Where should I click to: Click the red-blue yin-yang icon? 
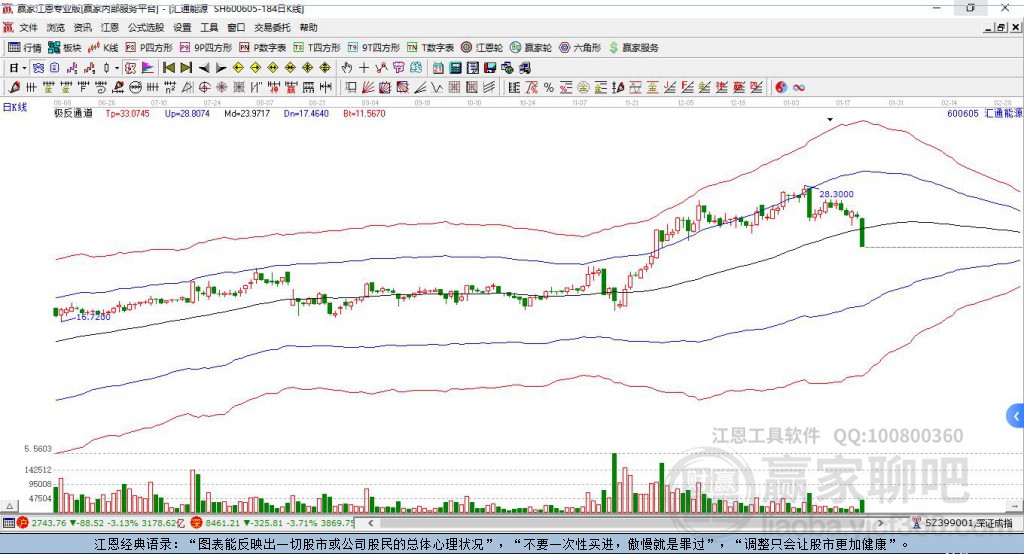point(782,88)
